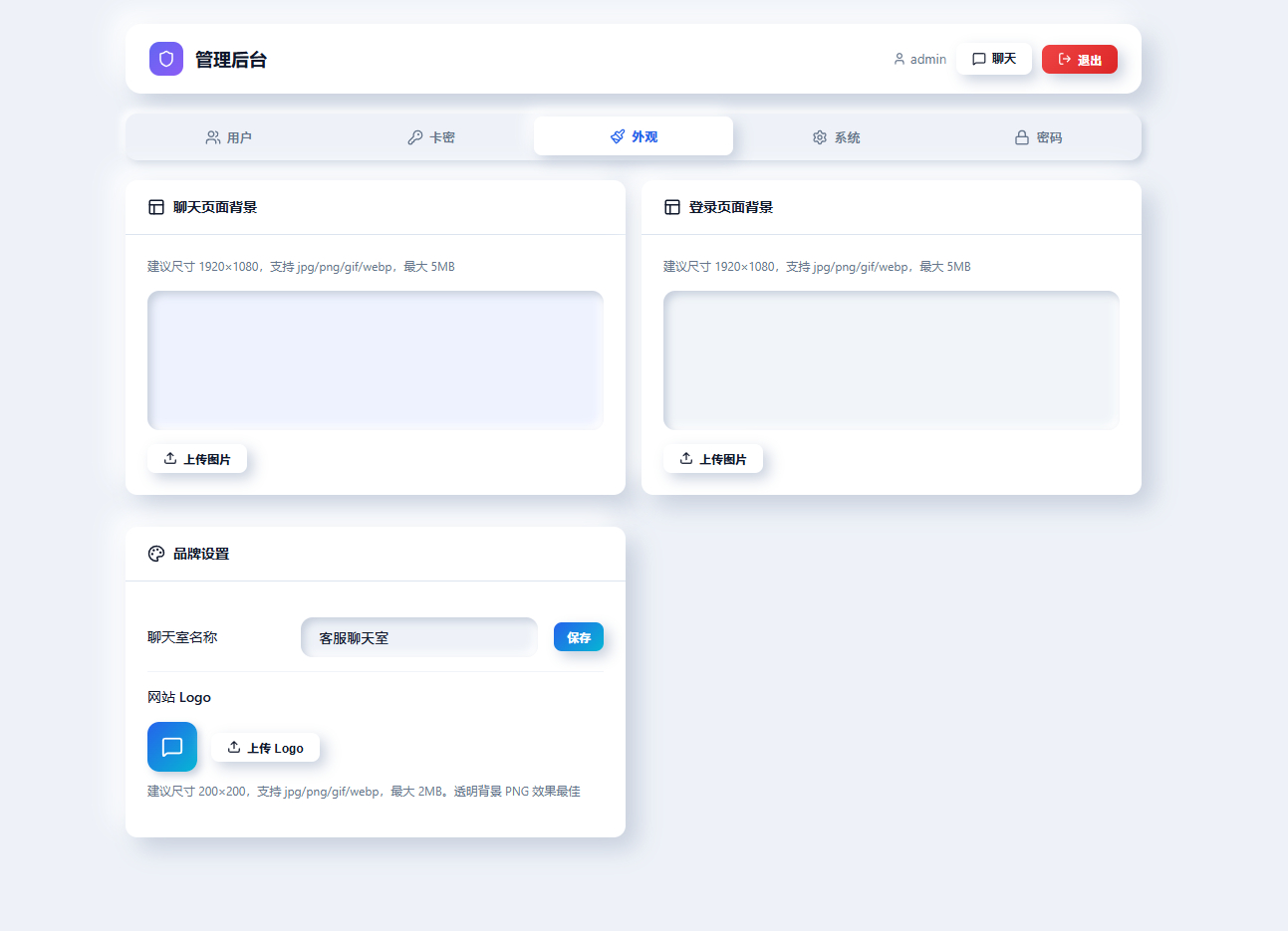Click the chat page background preview area
The height and width of the screenshot is (931, 1288).
click(376, 360)
